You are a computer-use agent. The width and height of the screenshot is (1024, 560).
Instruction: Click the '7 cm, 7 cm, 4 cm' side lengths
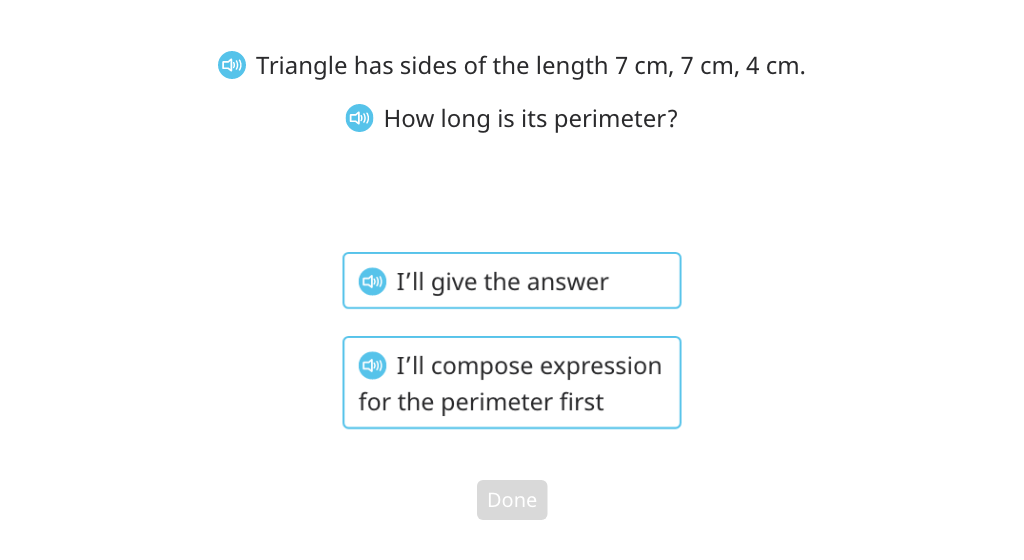click(710, 66)
